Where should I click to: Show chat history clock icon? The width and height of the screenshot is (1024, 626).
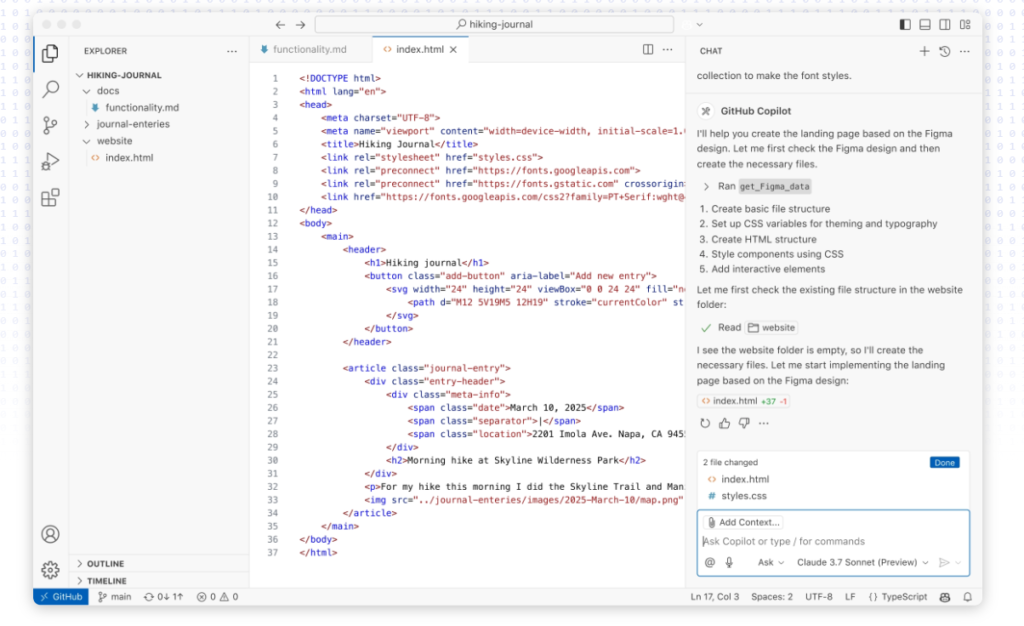(944, 51)
